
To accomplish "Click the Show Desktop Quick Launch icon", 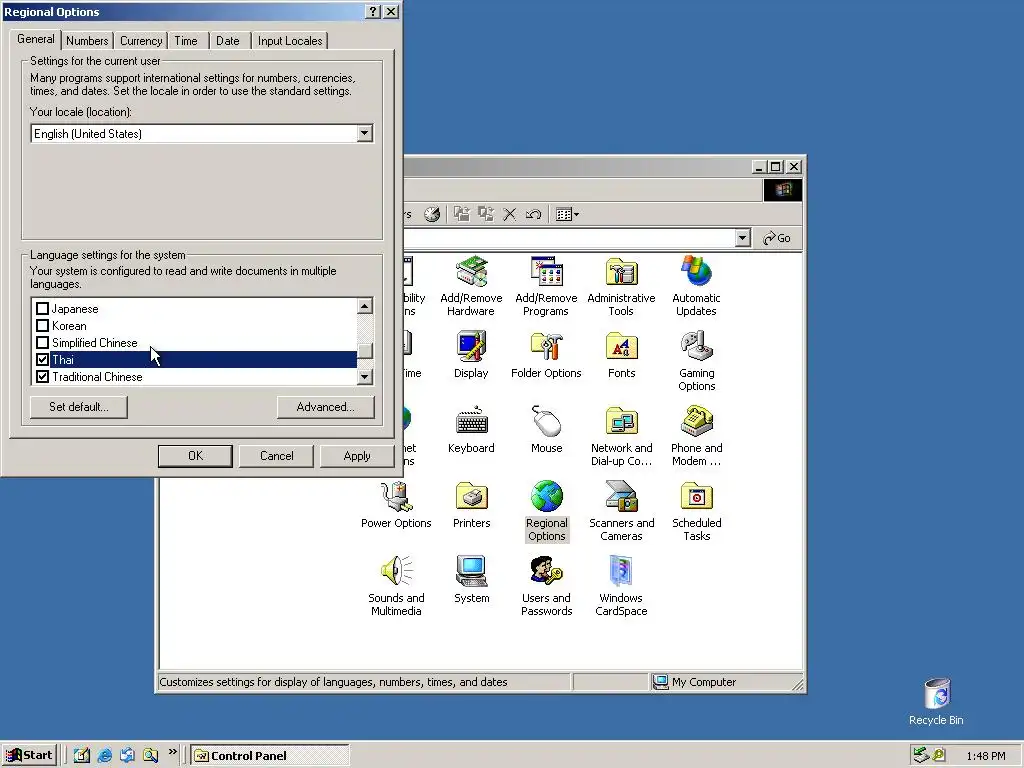I will click(82, 756).
